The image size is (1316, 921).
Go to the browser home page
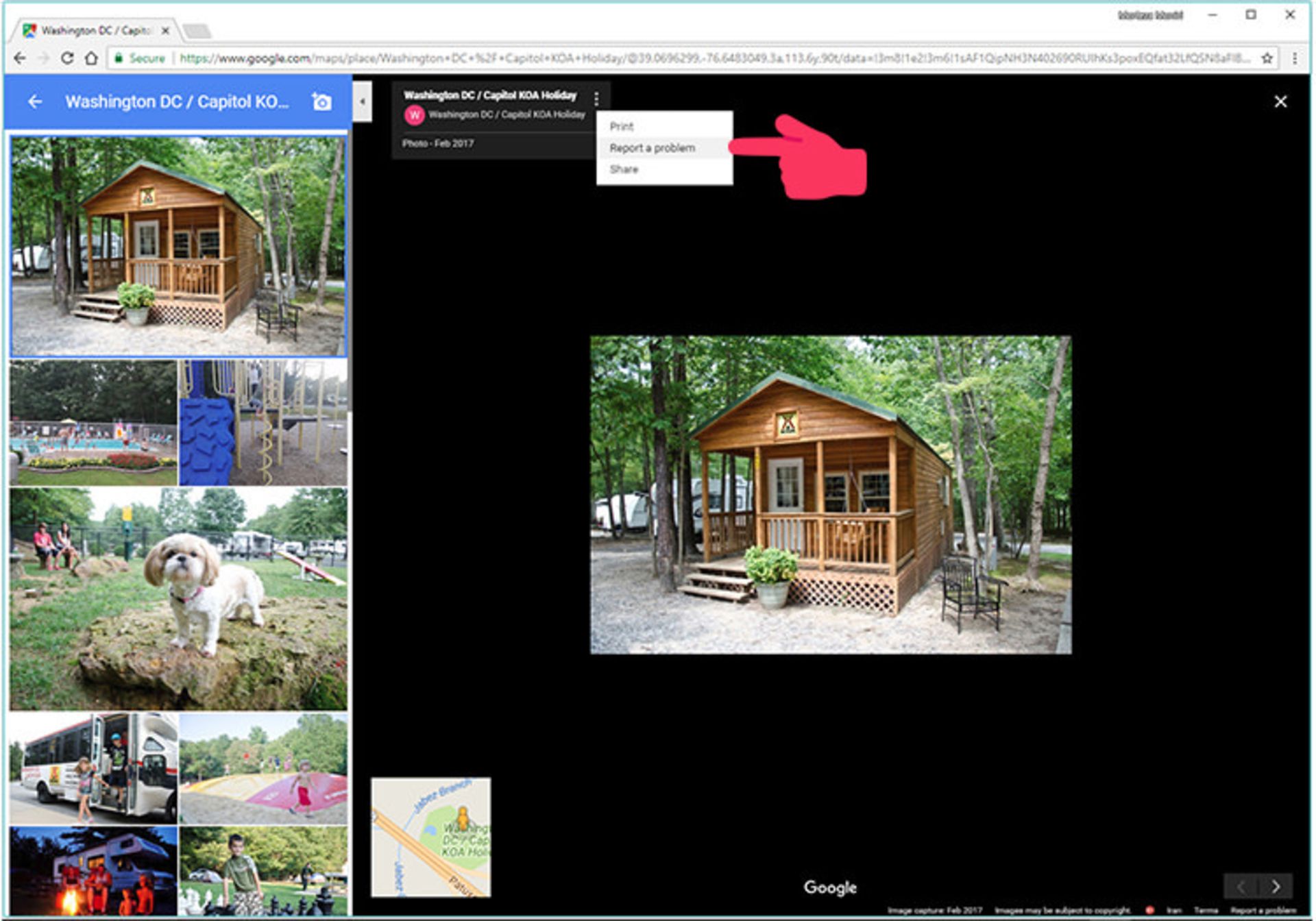91,58
